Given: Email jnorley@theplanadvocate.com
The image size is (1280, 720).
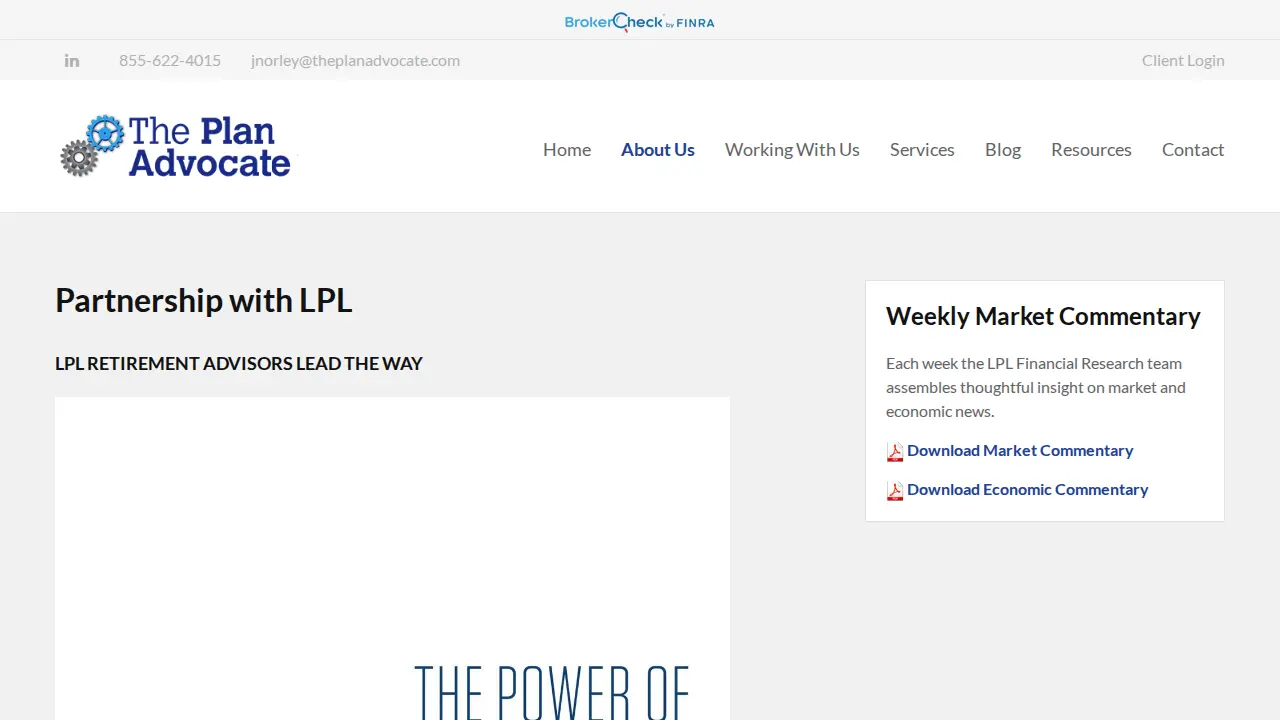Looking at the screenshot, I should (x=355, y=60).
